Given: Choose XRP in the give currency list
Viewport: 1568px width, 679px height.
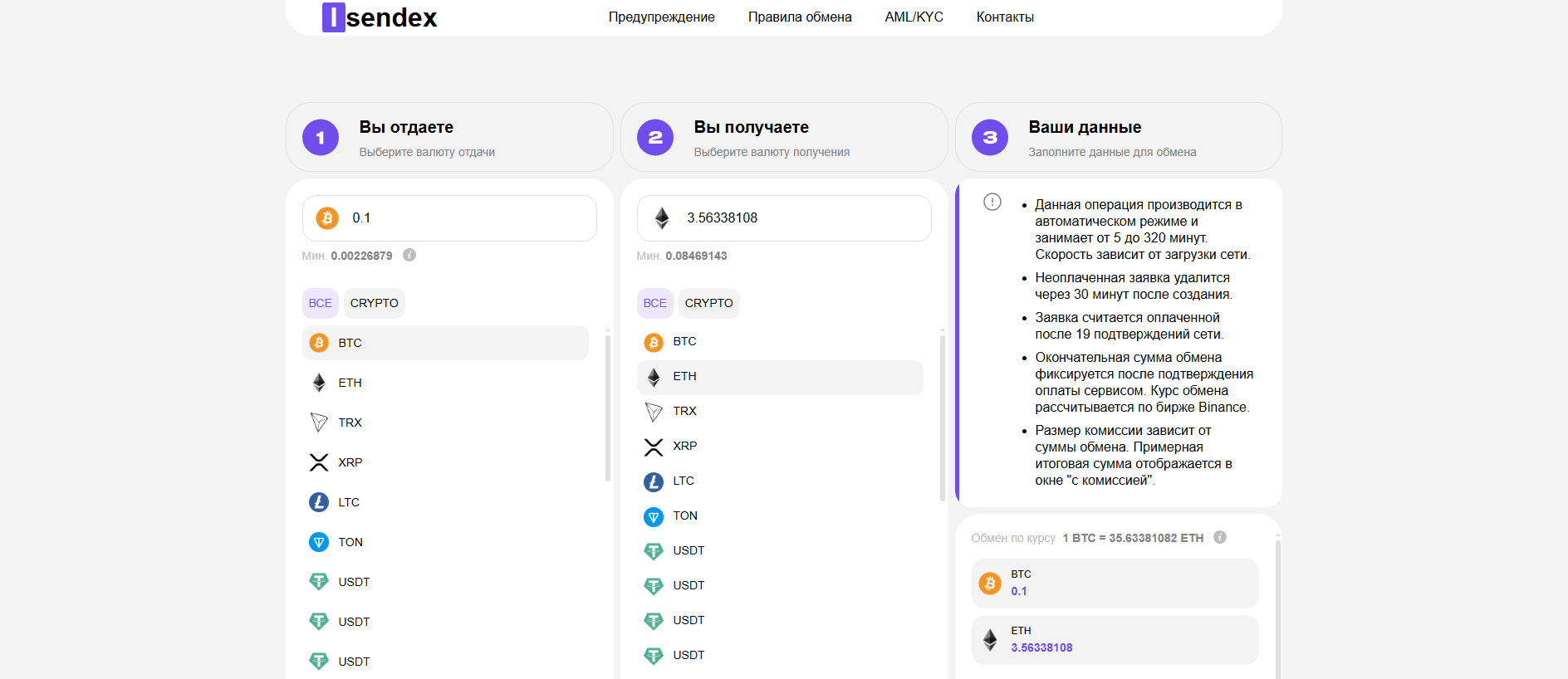Looking at the screenshot, I should click(445, 462).
